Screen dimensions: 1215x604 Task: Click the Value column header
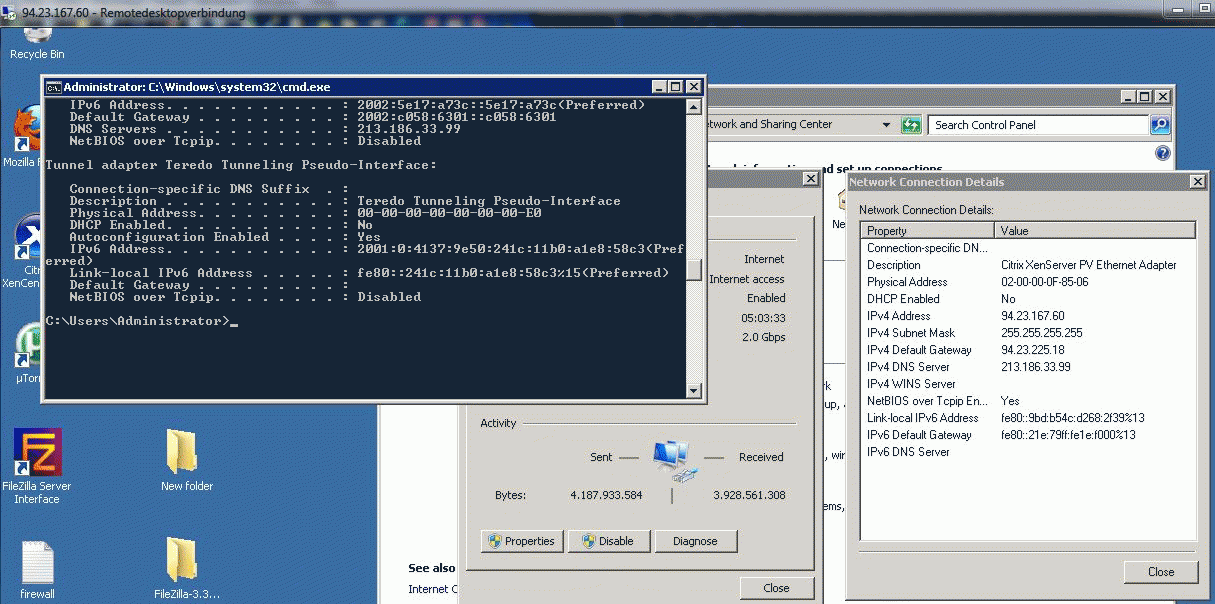(1096, 231)
